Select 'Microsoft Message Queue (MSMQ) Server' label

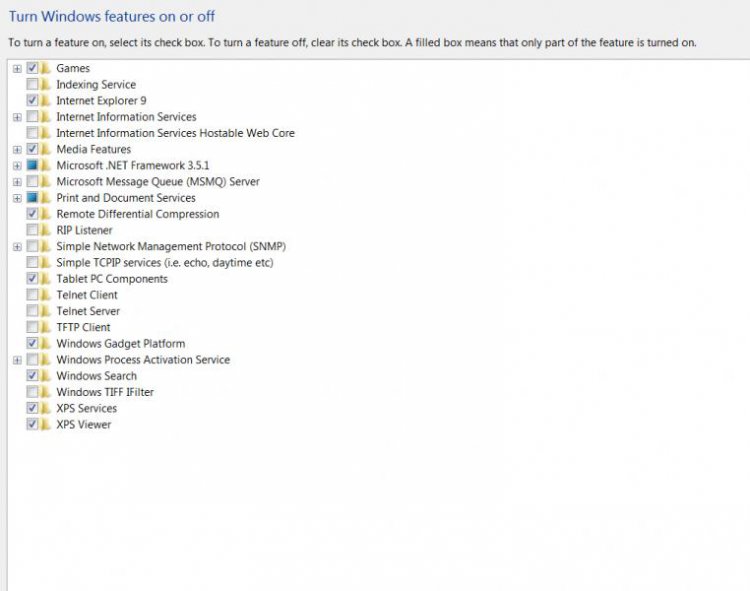pos(158,182)
